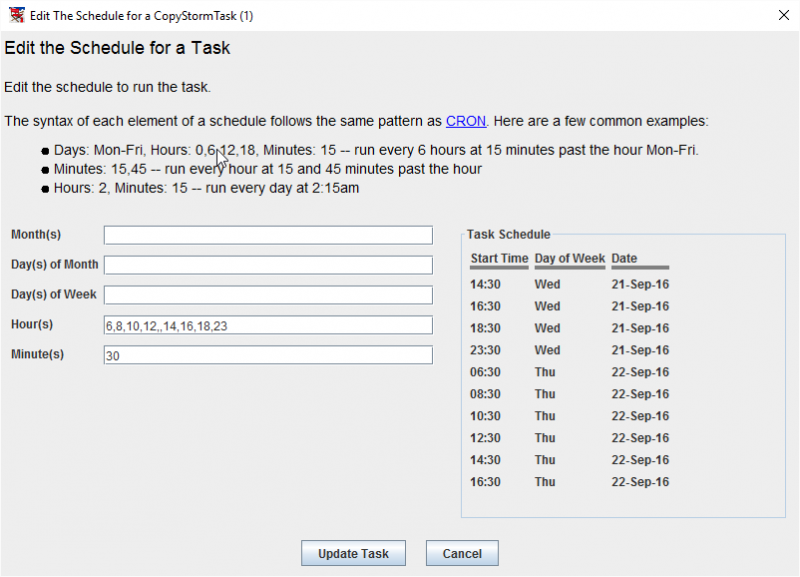Close the Edit Schedule dialog window
Image resolution: width=800 pixels, height=577 pixels.
point(784,15)
